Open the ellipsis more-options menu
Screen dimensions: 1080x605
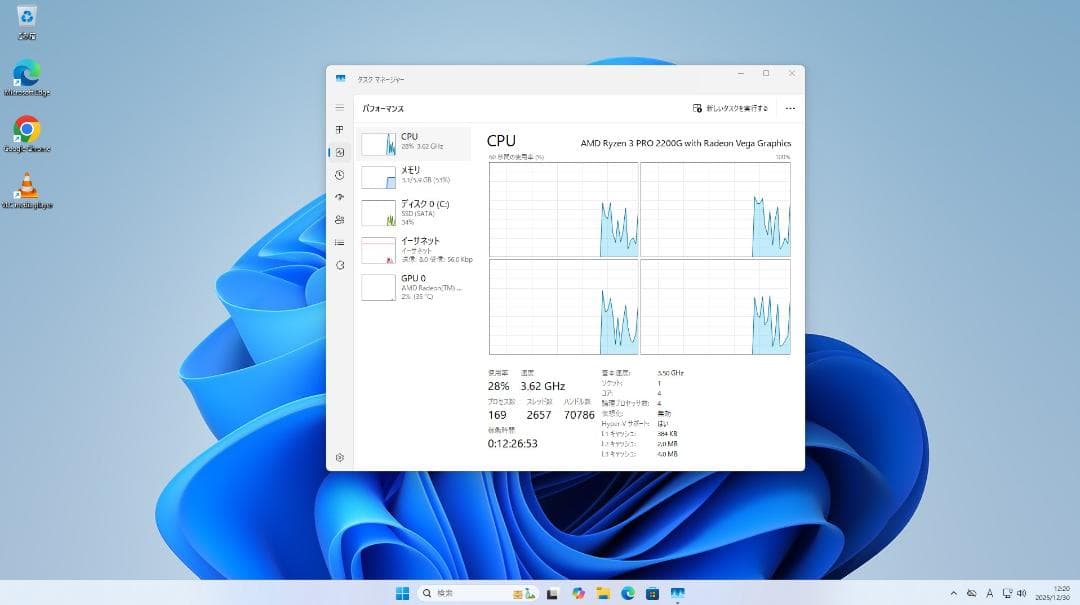tap(790, 108)
